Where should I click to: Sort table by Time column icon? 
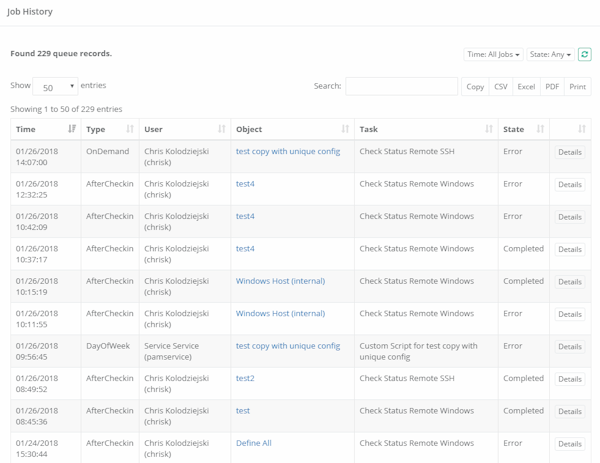tap(72, 129)
